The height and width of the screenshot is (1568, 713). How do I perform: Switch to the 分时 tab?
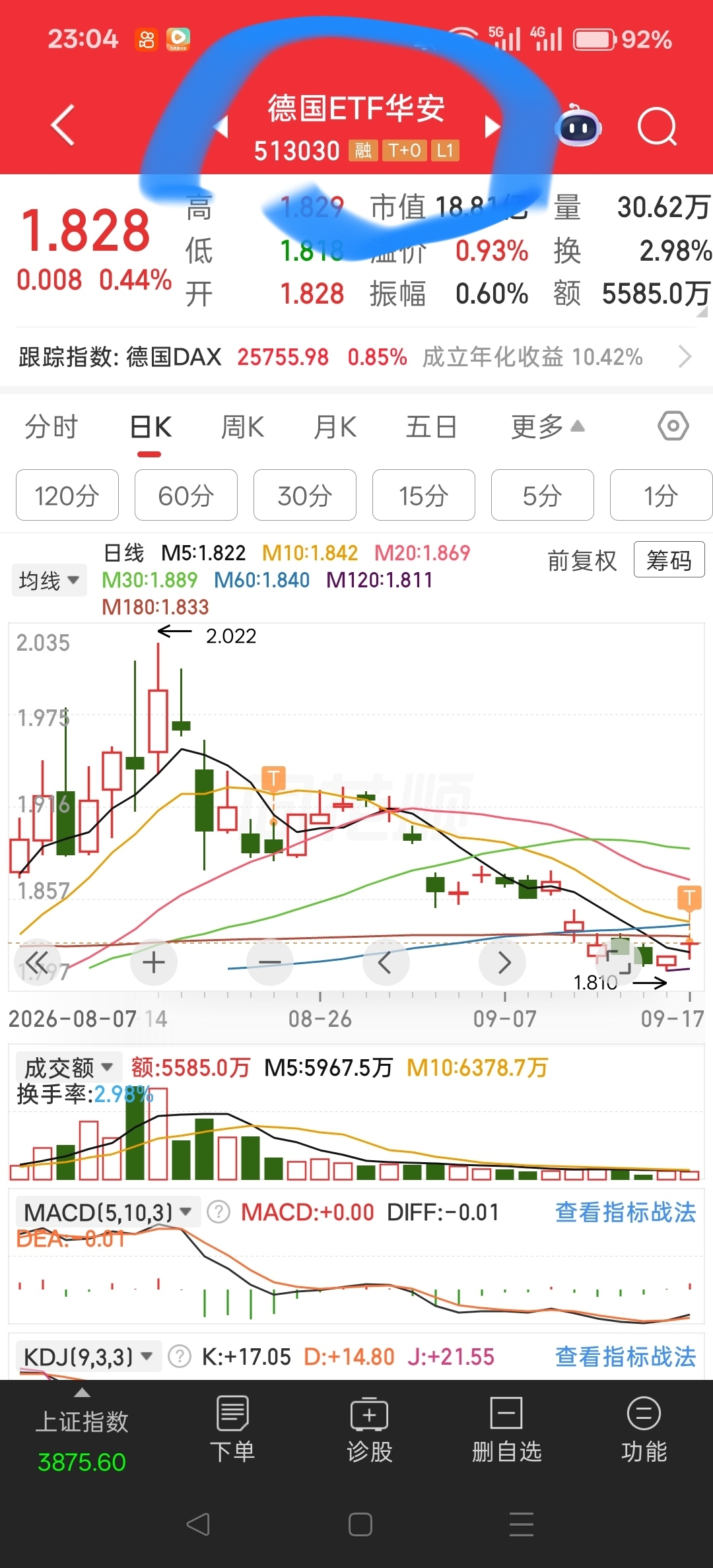coord(51,427)
